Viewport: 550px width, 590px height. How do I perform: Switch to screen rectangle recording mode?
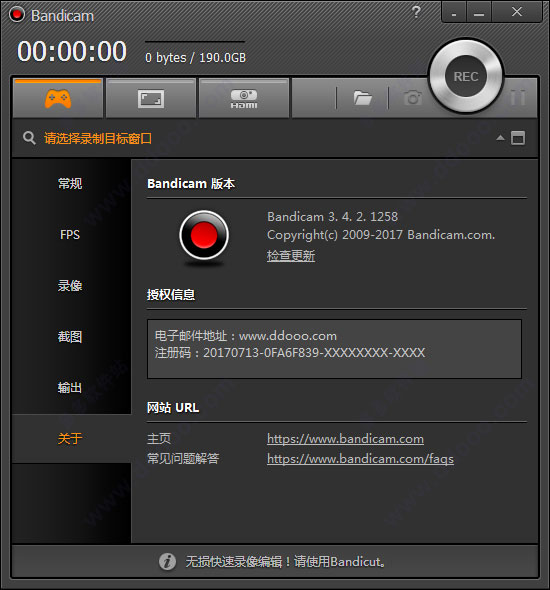[x=150, y=99]
